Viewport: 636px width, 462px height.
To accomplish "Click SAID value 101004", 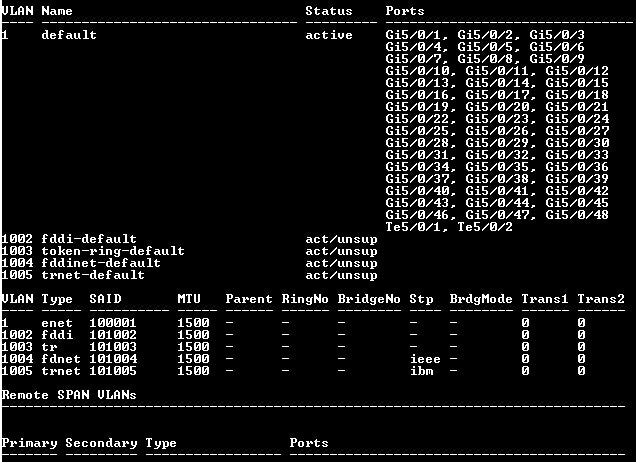I will coord(113,359).
